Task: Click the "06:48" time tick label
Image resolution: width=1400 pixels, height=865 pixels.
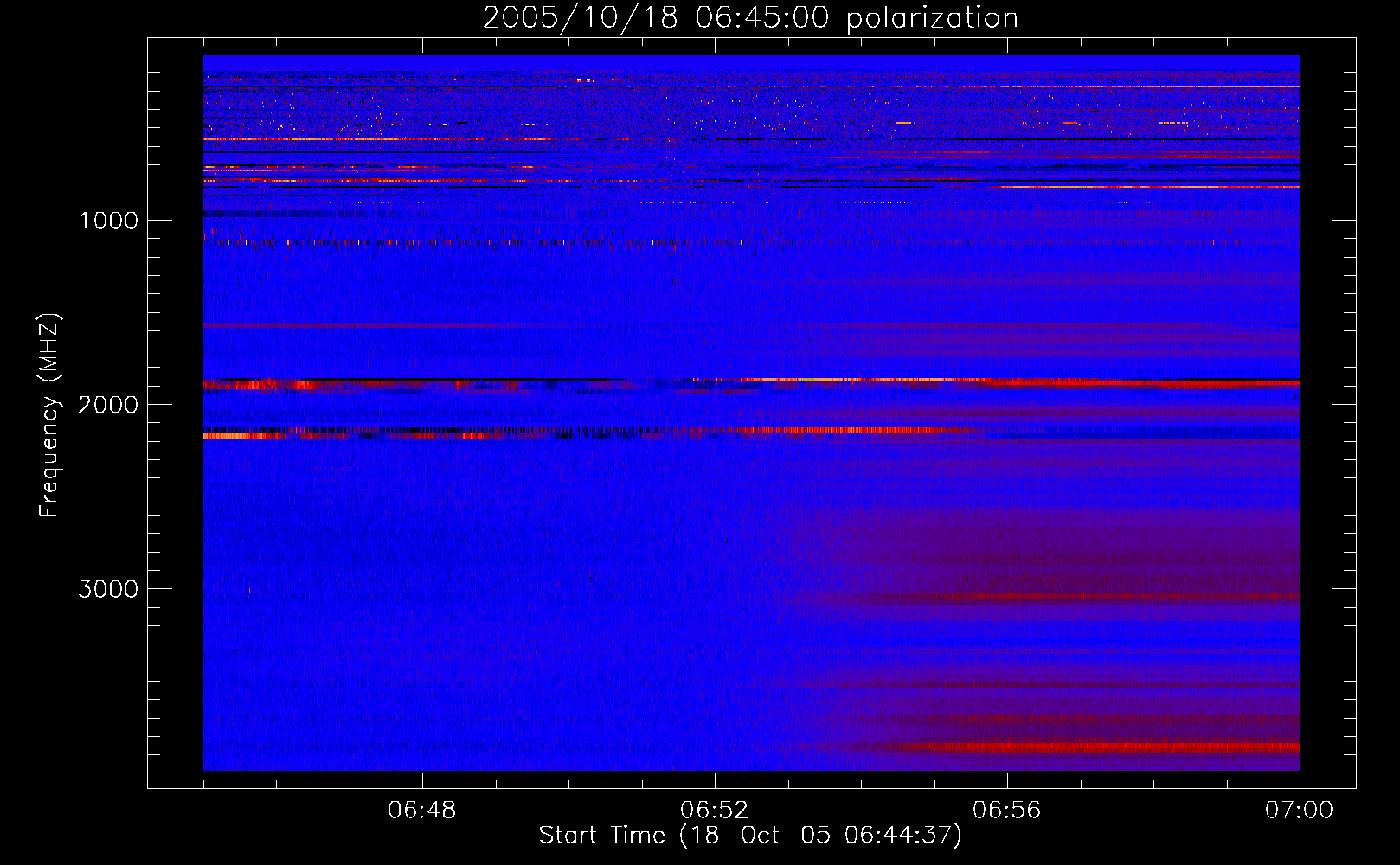Action: [x=422, y=811]
